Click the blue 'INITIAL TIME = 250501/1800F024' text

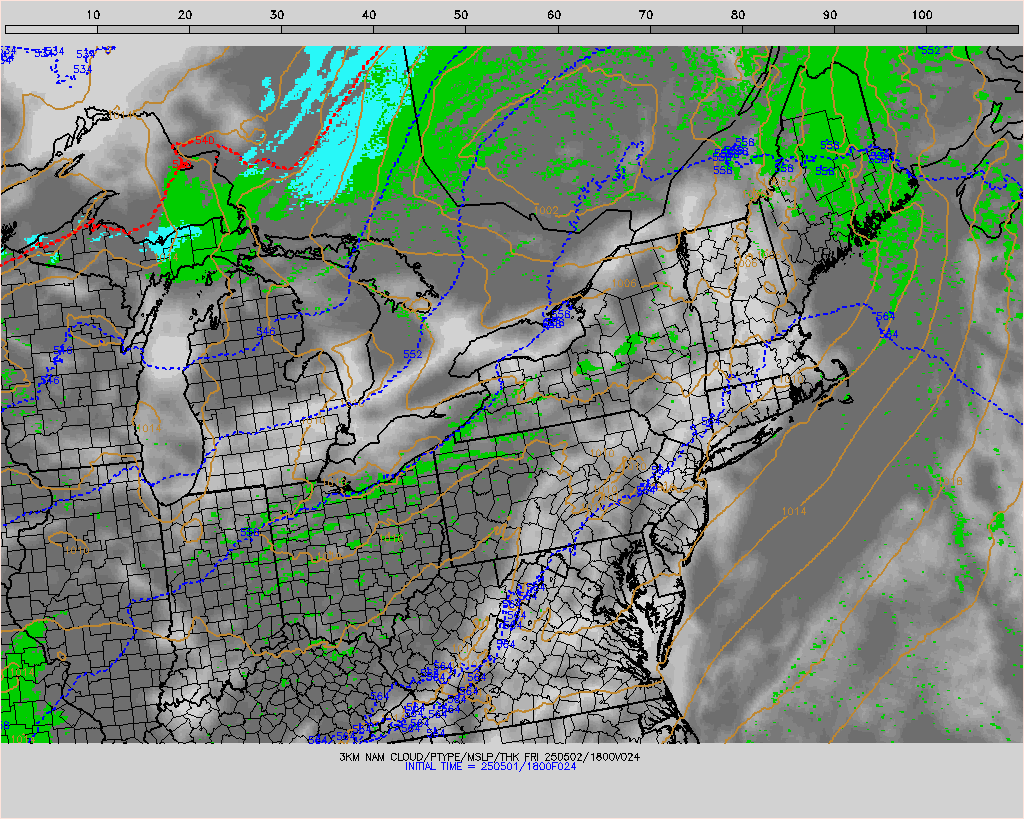(490, 766)
